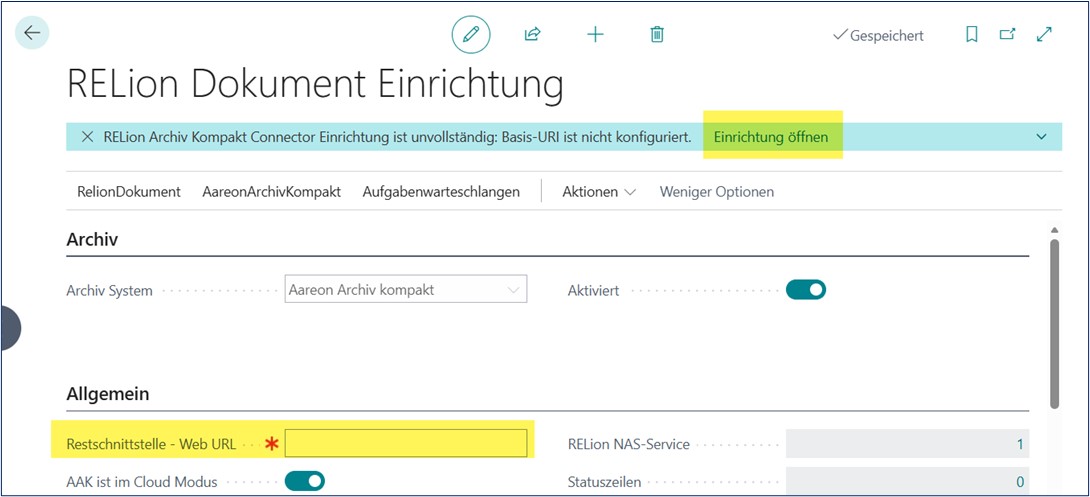The image size is (1090, 497).
Task: Click the Gespeichert status indicator
Action: (x=879, y=35)
